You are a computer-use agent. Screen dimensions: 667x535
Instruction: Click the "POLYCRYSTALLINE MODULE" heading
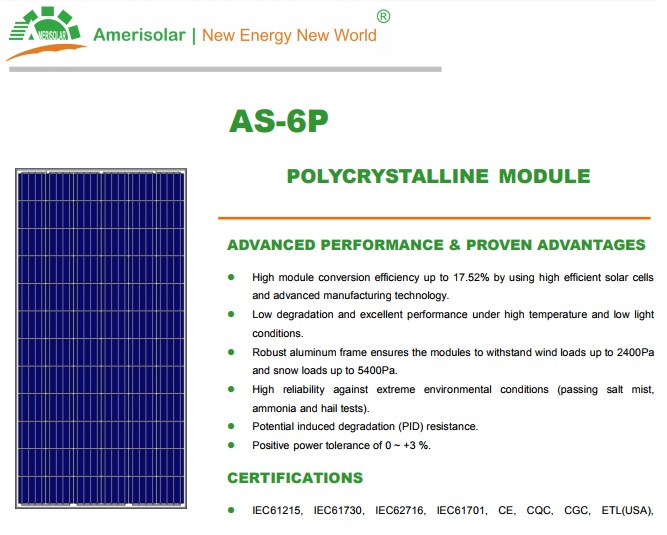tap(439, 176)
